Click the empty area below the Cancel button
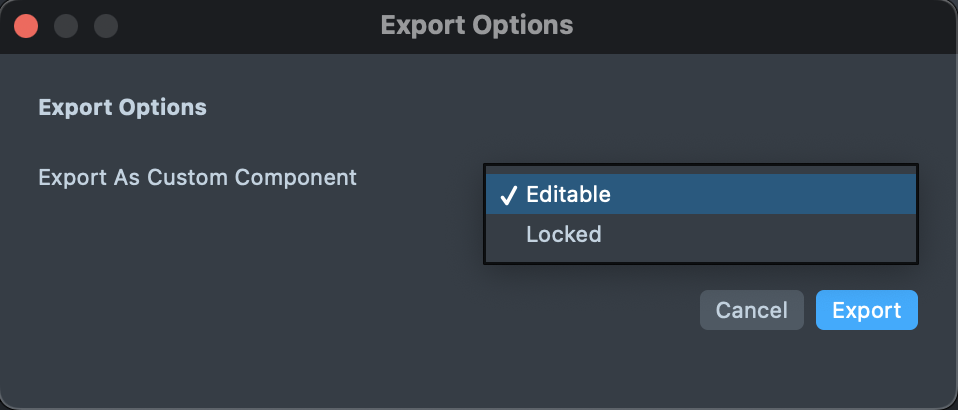The image size is (958, 410). [750, 365]
